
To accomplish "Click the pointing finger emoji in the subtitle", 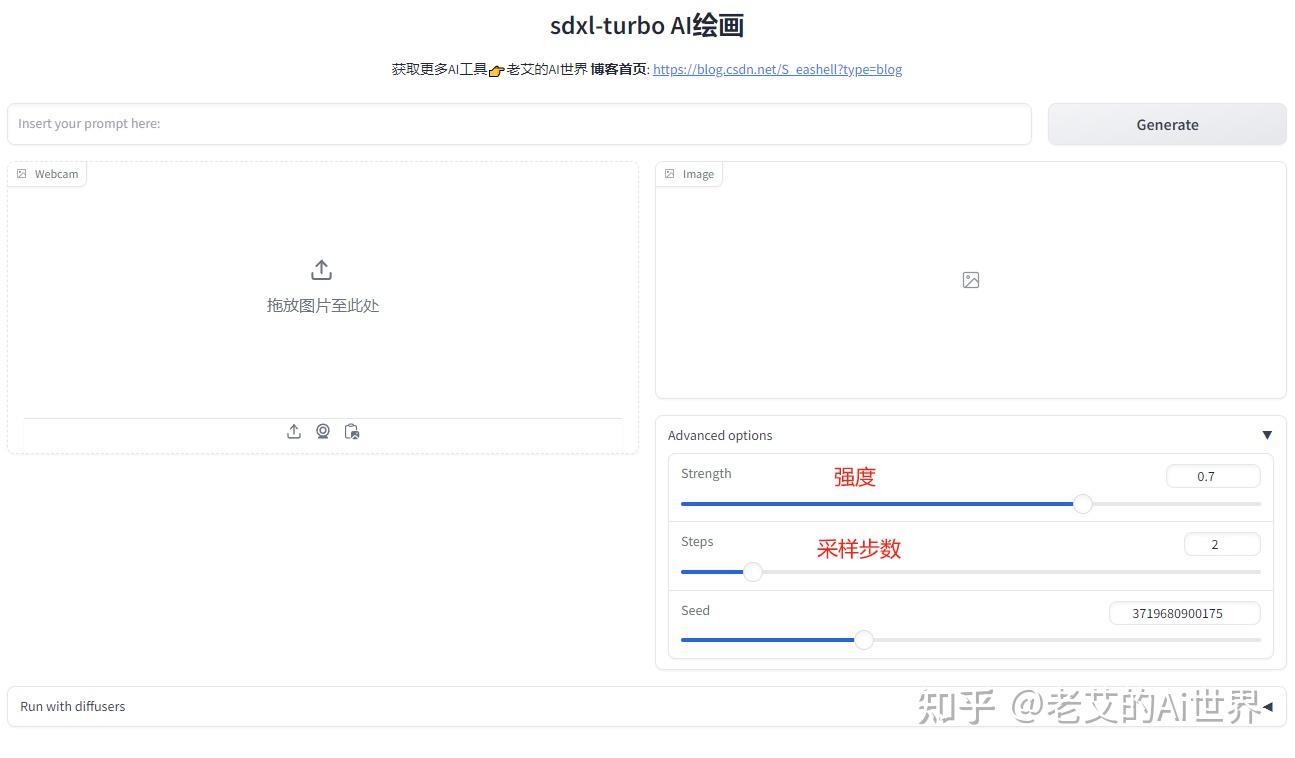I will tap(496, 69).
